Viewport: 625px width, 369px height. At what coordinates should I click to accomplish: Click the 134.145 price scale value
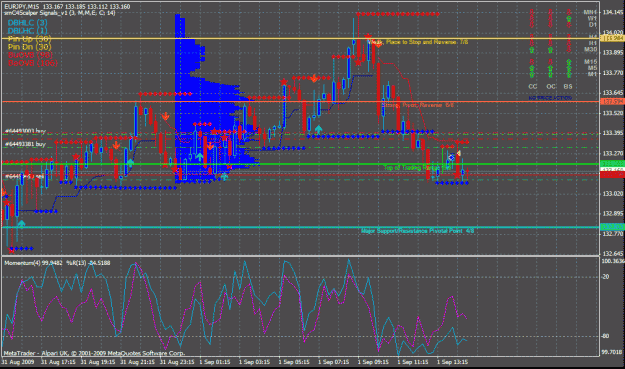(613, 12)
